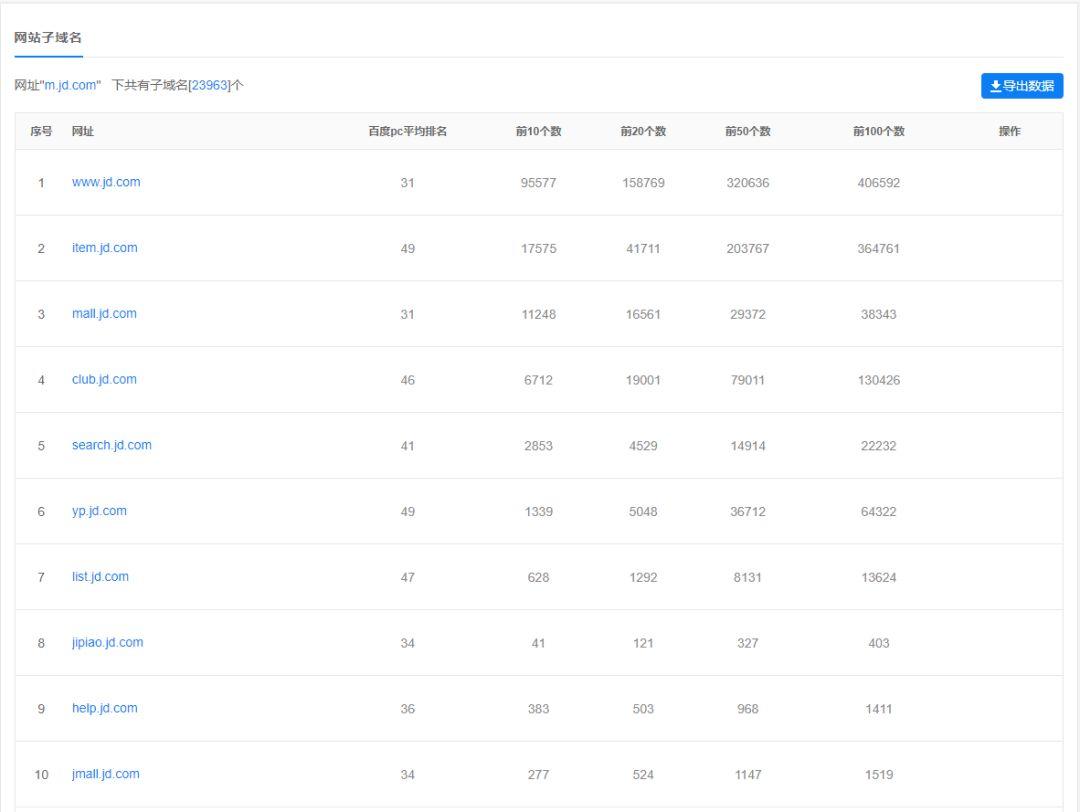Screen dimensions: 1080x812
Task: Select the value 403 in jipiao.jd.com row
Action: (x=879, y=643)
